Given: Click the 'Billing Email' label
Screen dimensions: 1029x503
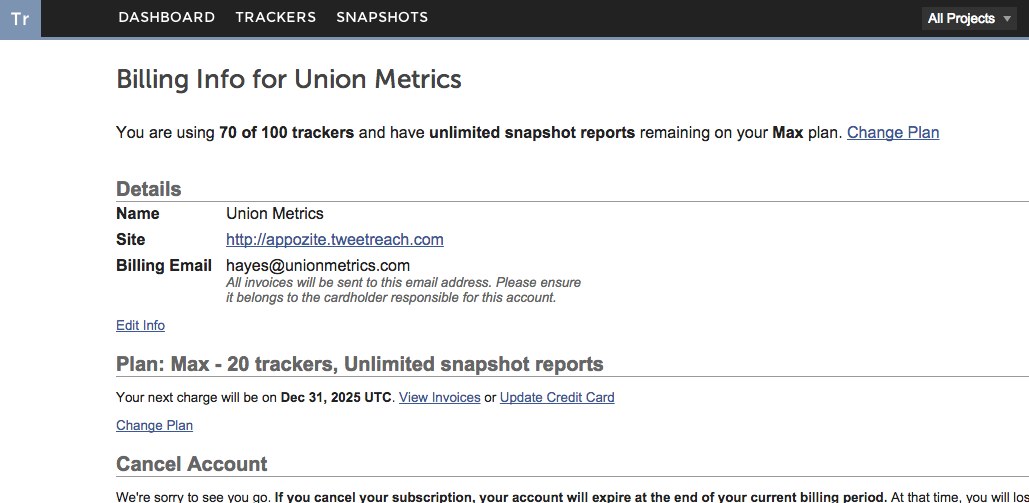Looking at the screenshot, I should 164,265.
